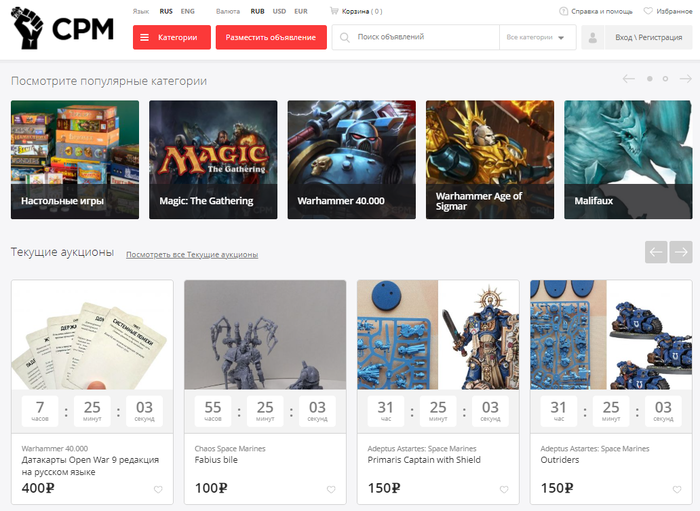
Task: Open the user profile avatar icon
Action: click(x=592, y=37)
